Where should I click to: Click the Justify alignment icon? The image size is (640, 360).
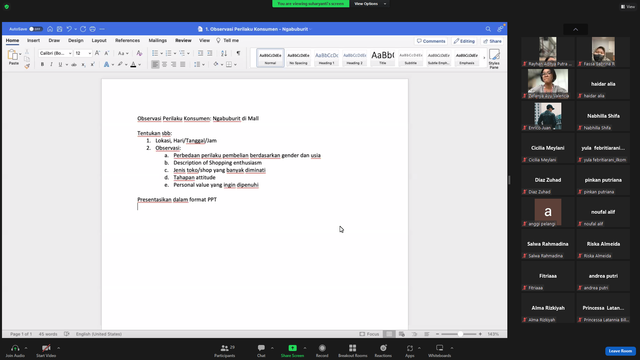183,64
